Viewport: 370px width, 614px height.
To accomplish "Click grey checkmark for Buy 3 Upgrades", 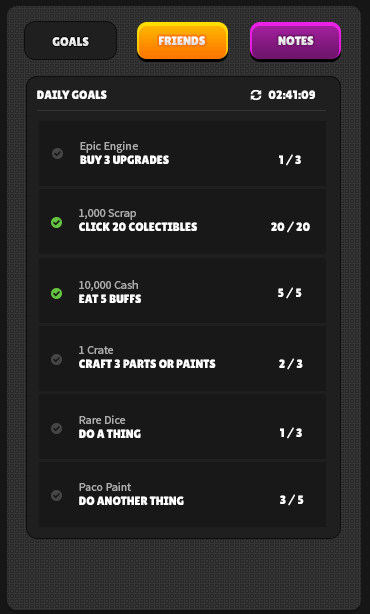I will (x=58, y=153).
